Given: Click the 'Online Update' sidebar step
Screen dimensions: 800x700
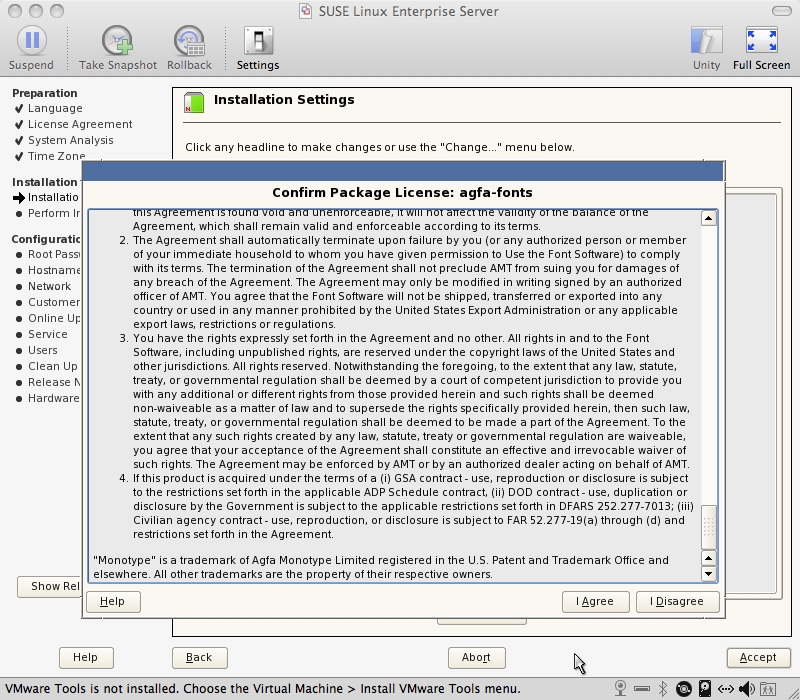Looking at the screenshot, I should pos(54,318).
